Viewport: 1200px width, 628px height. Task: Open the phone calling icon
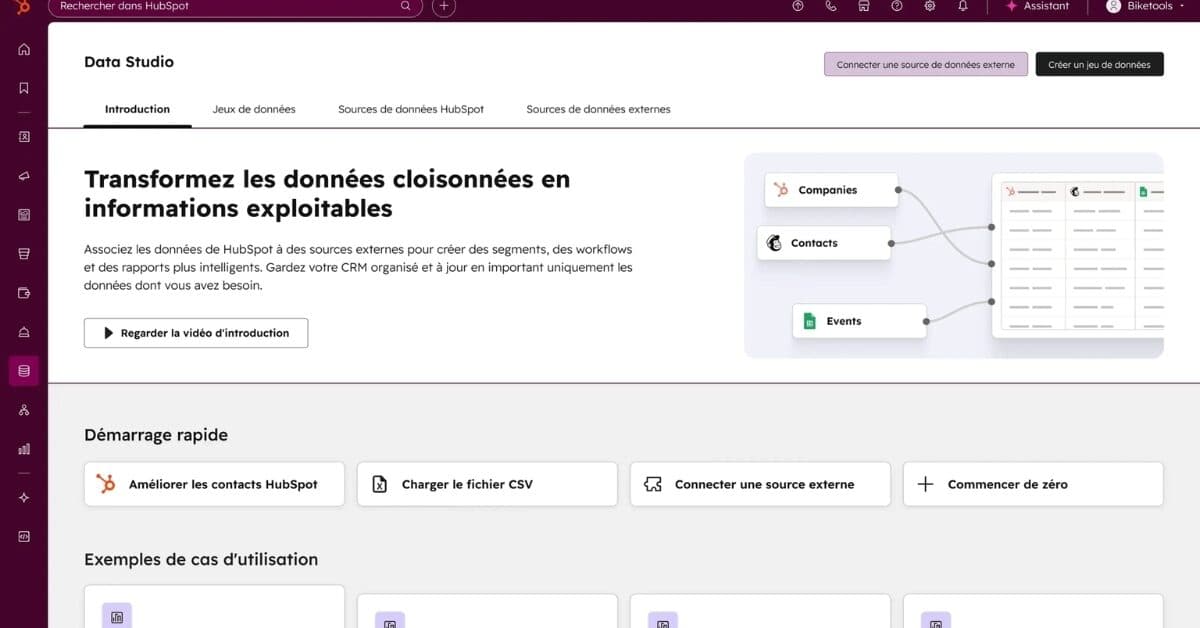tap(831, 6)
